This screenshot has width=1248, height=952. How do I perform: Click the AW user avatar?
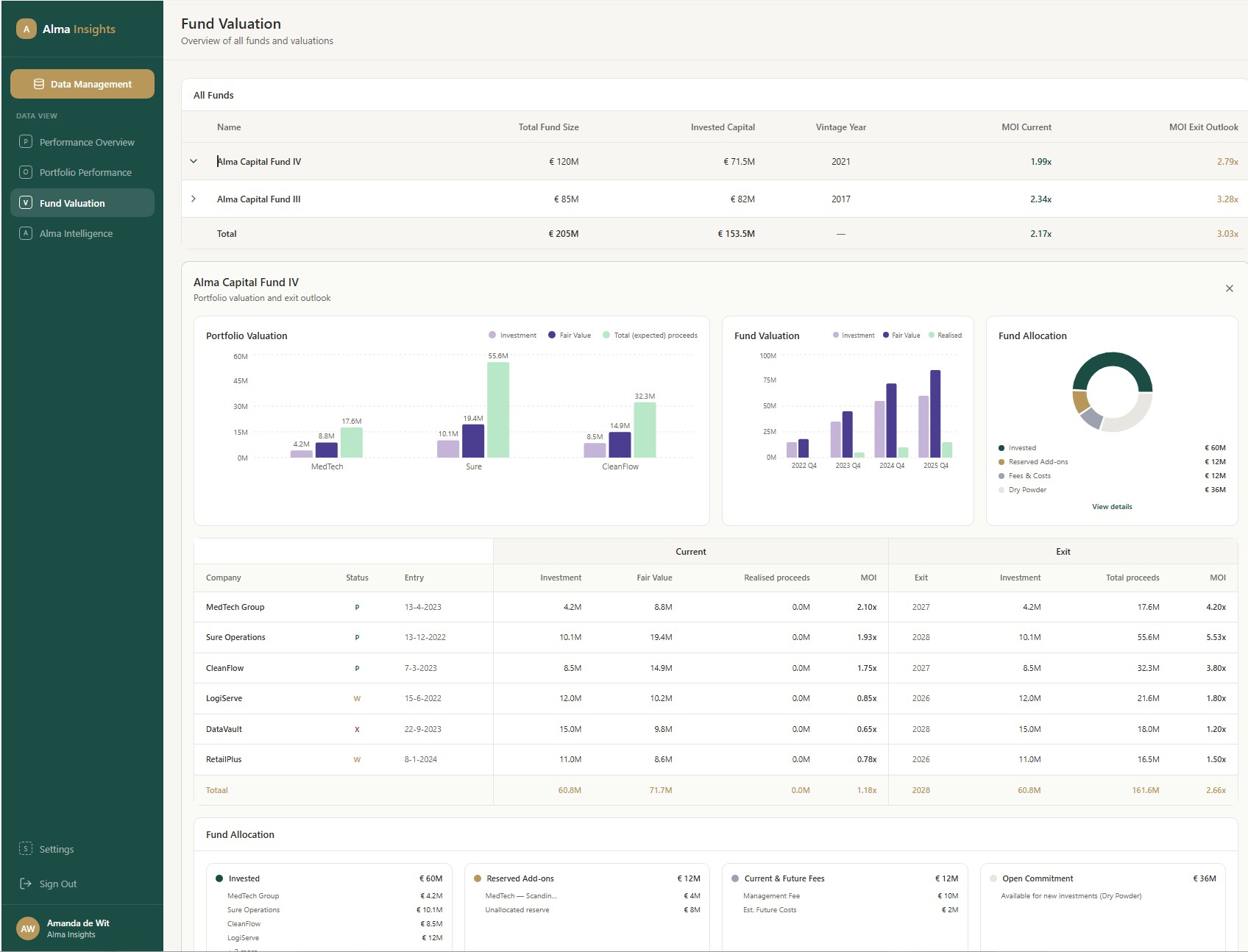tap(28, 928)
